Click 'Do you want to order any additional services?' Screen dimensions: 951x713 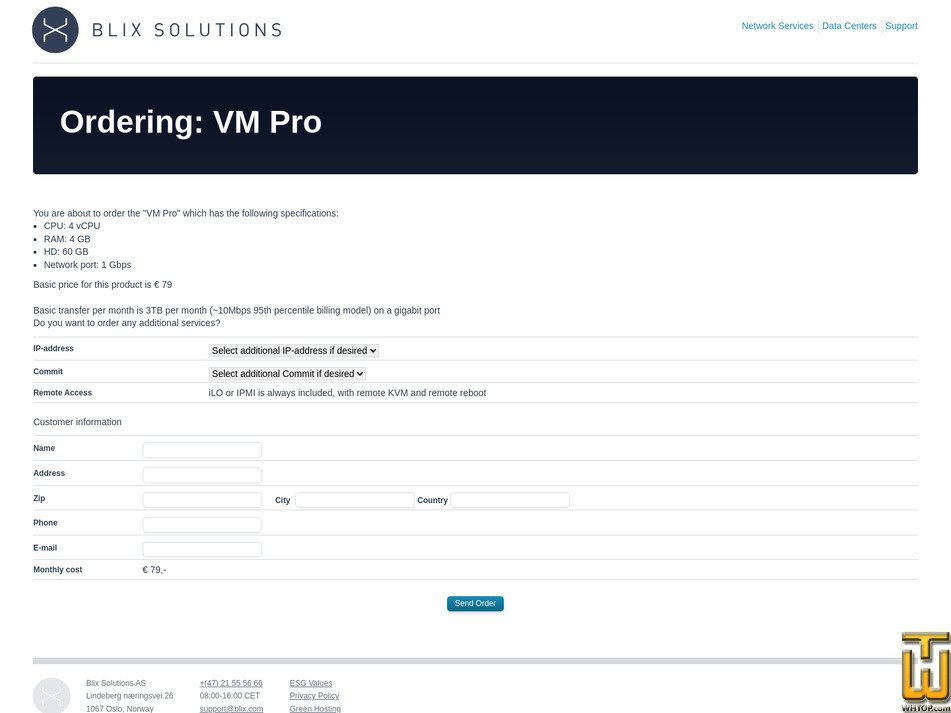point(127,323)
